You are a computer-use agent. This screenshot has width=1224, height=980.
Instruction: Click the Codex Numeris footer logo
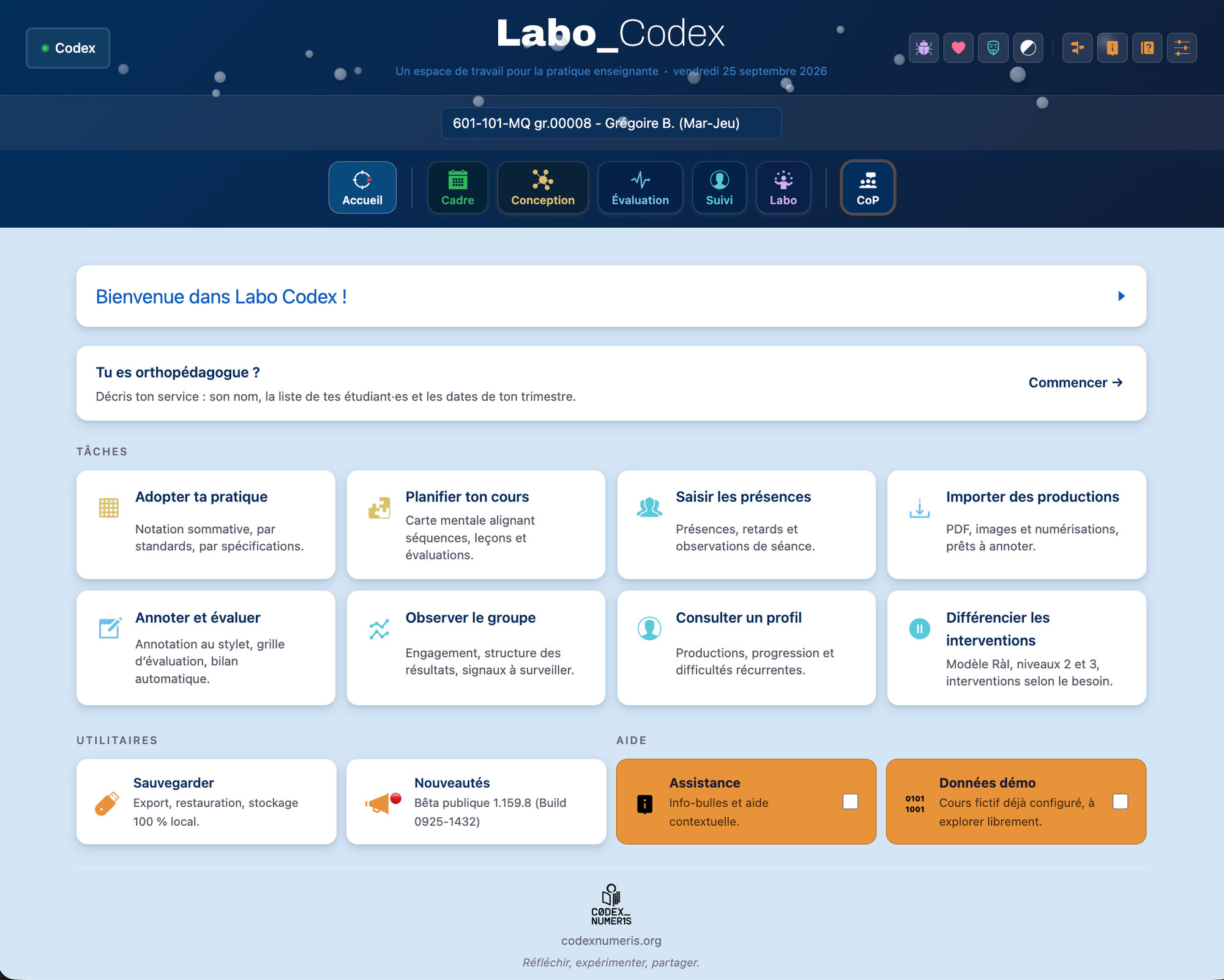[611, 904]
